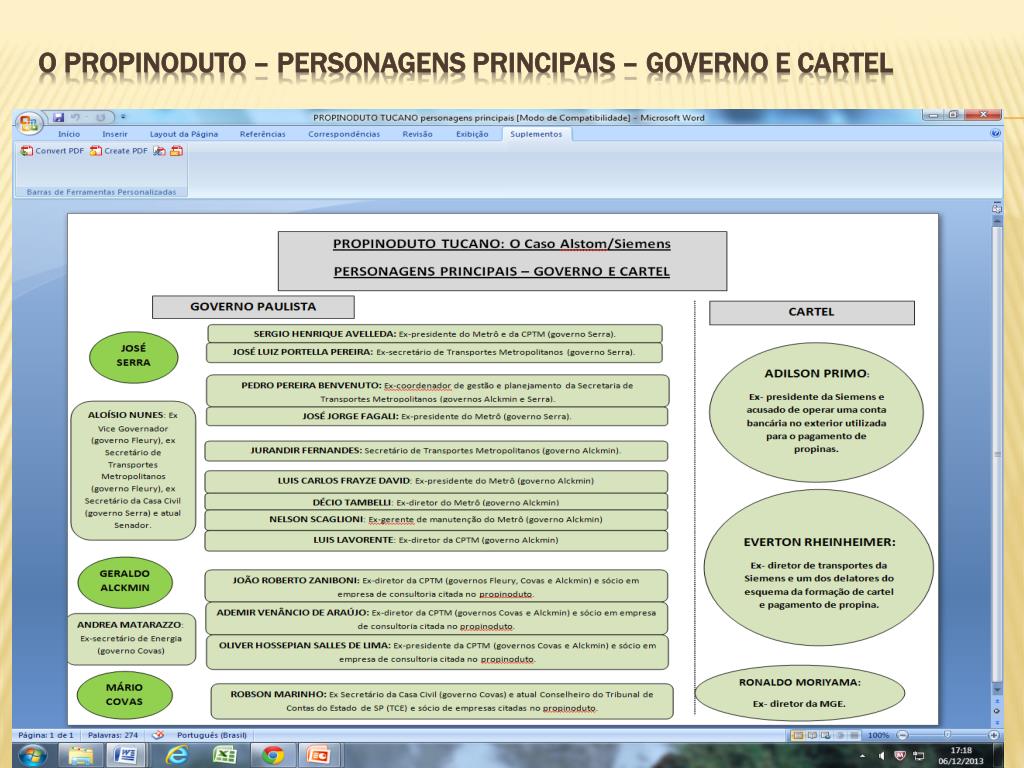Click the page count 'Página: 1 de 1'
The width and height of the screenshot is (1024, 768).
pos(45,735)
